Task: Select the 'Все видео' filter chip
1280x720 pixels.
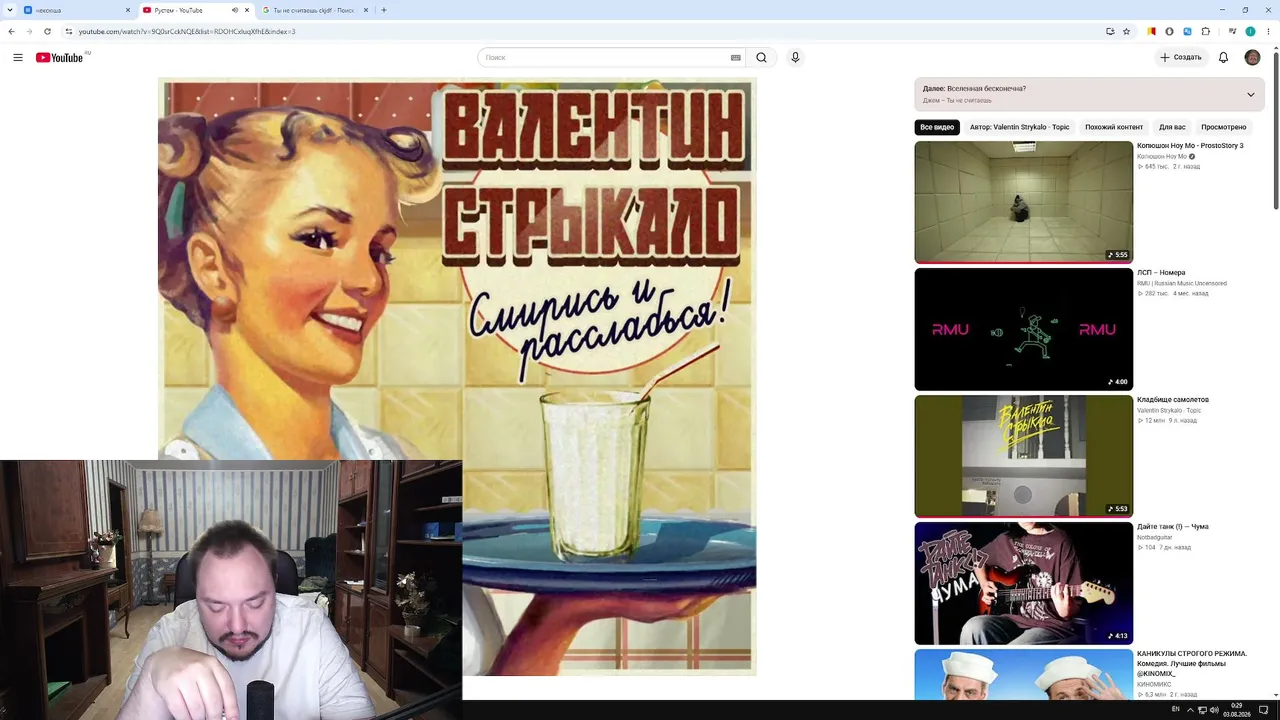Action: click(937, 127)
